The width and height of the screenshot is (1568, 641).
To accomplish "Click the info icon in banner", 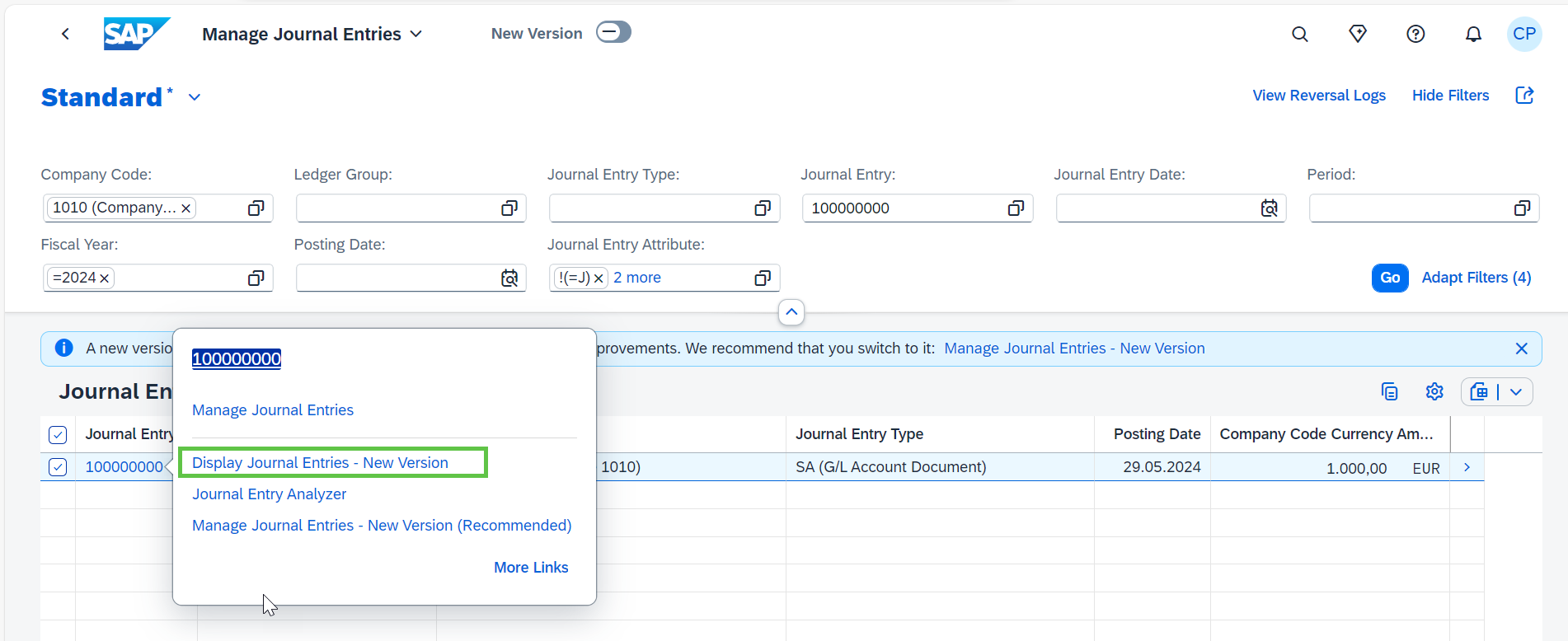I will tap(63, 348).
